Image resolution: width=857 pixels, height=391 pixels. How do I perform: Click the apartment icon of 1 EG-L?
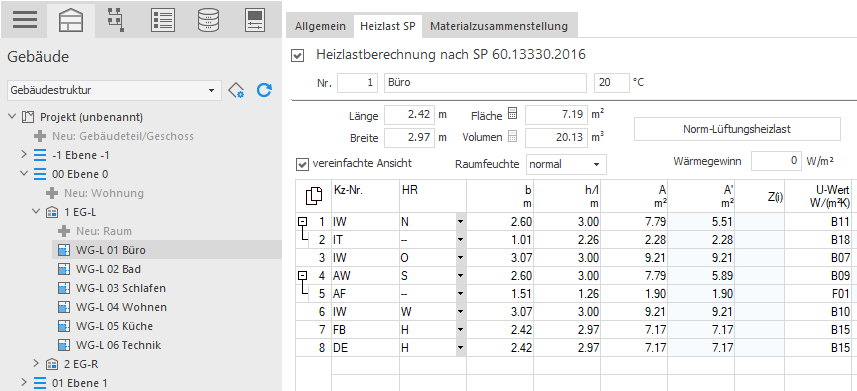tap(52, 212)
